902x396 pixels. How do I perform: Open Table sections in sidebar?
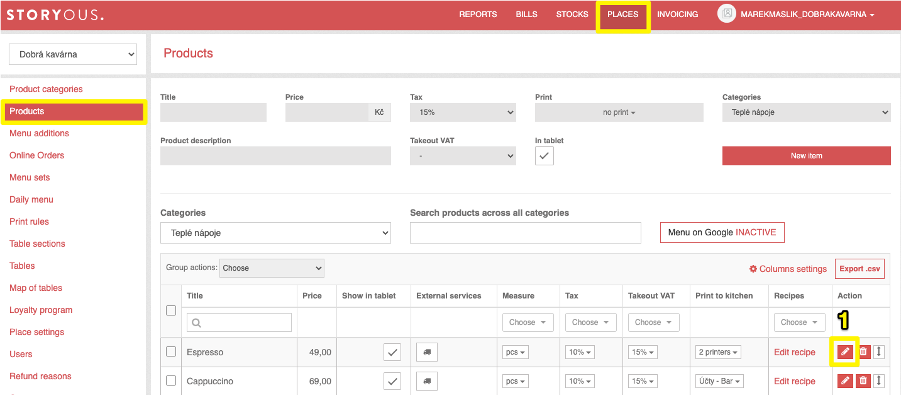(37, 243)
